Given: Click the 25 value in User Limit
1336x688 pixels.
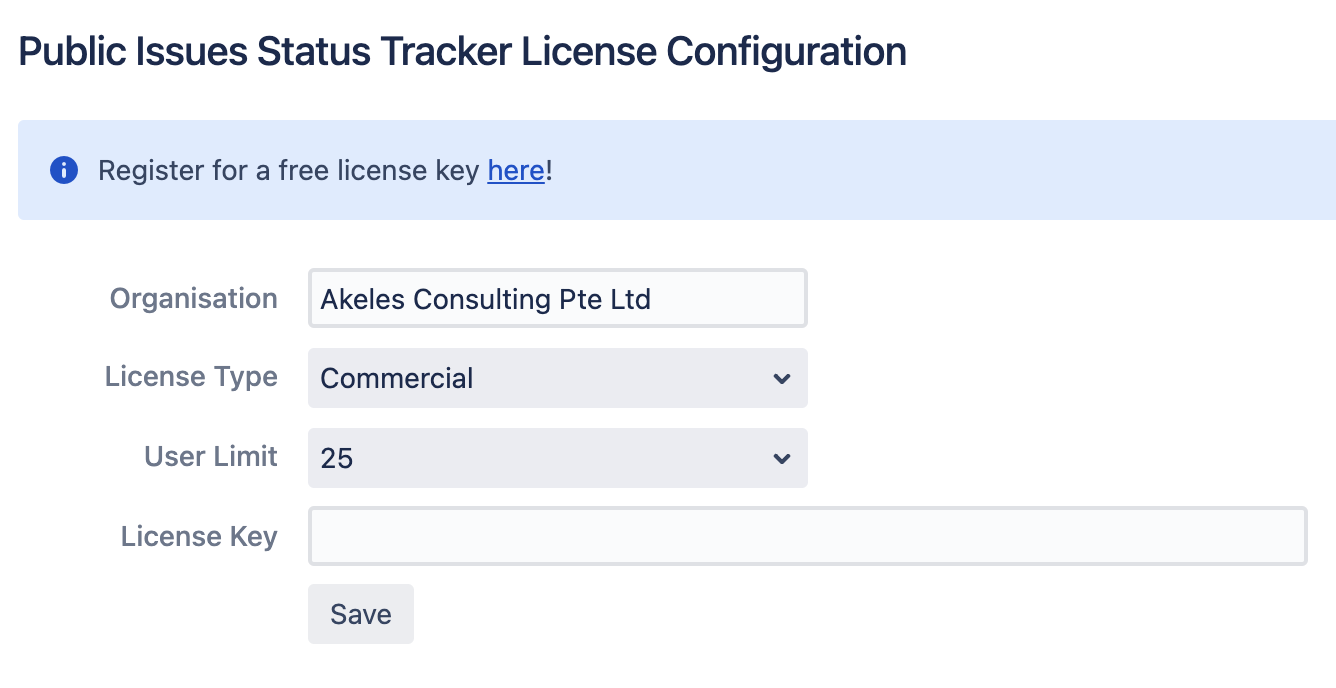Looking at the screenshot, I should [336, 458].
